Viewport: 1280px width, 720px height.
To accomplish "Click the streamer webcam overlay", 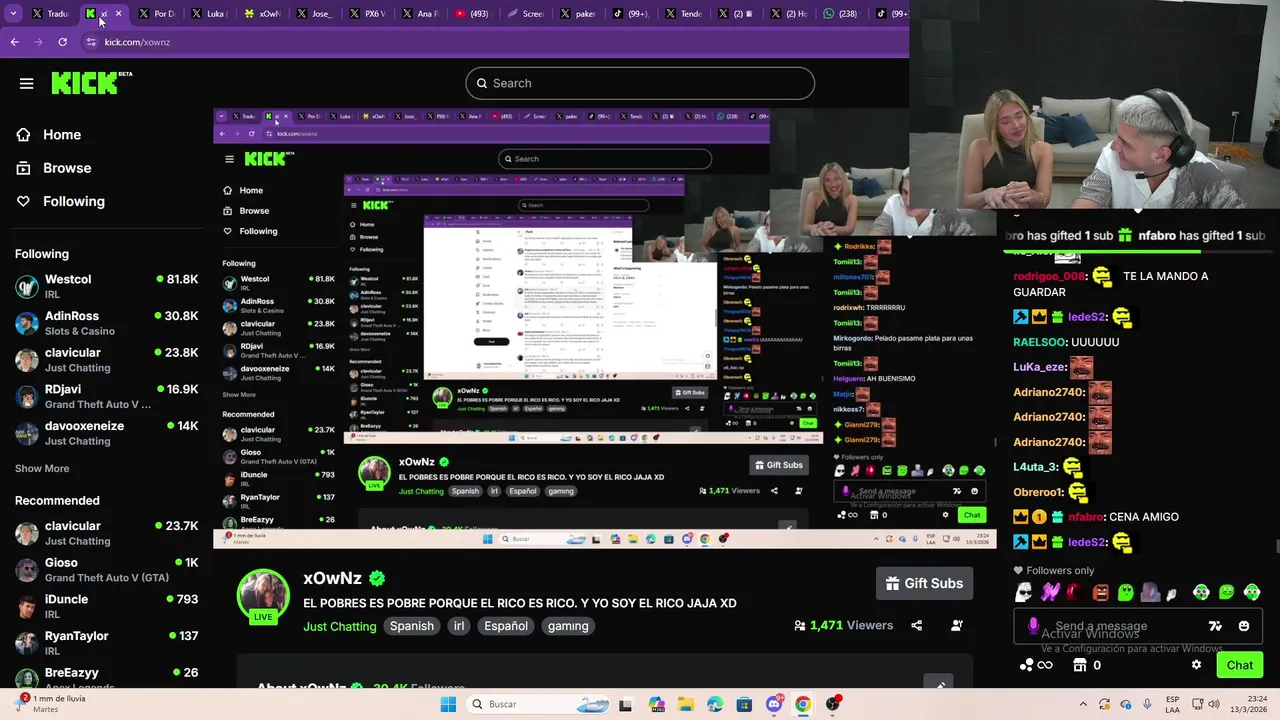I will click(x=1094, y=104).
